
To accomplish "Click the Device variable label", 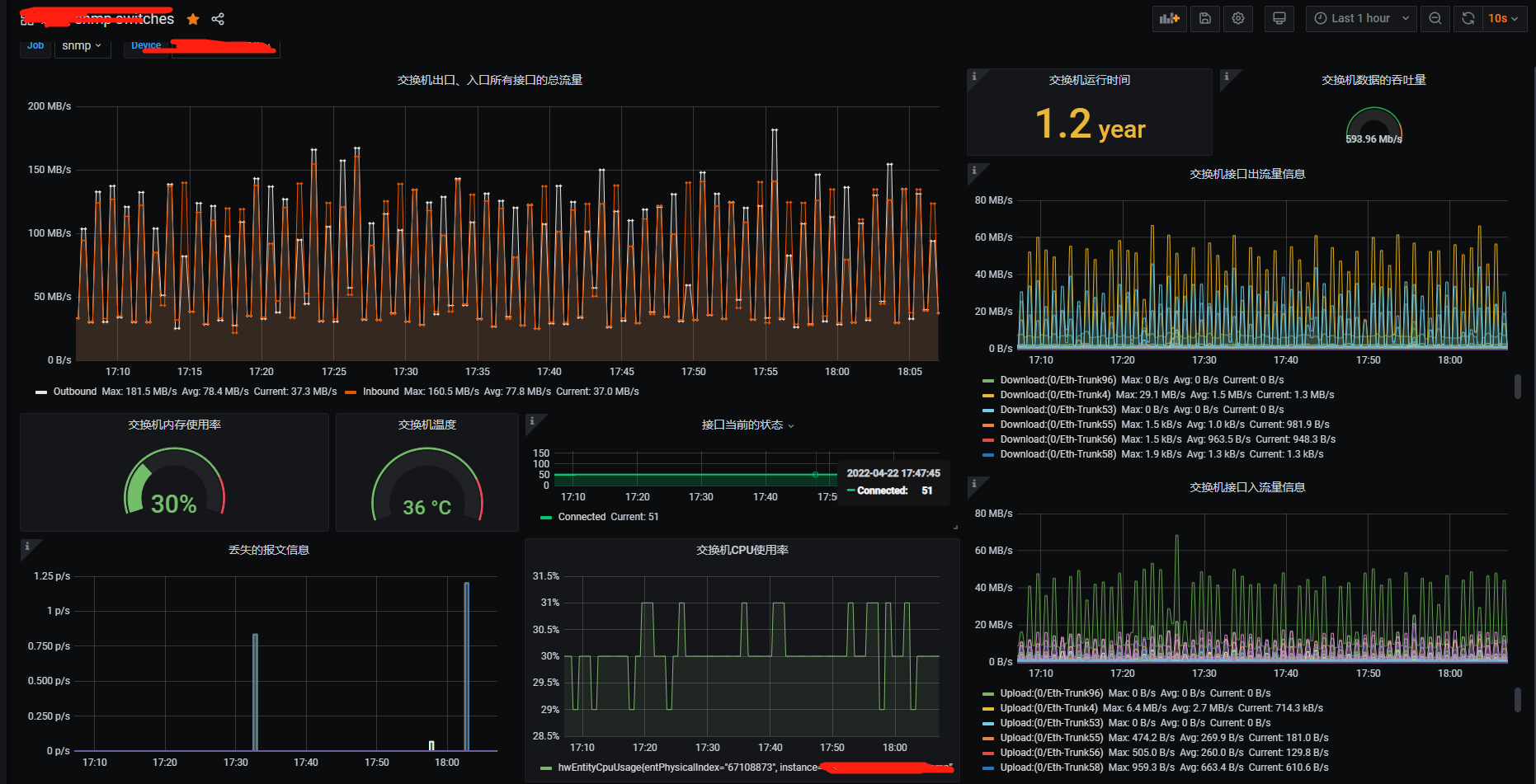I will pyautogui.click(x=146, y=46).
